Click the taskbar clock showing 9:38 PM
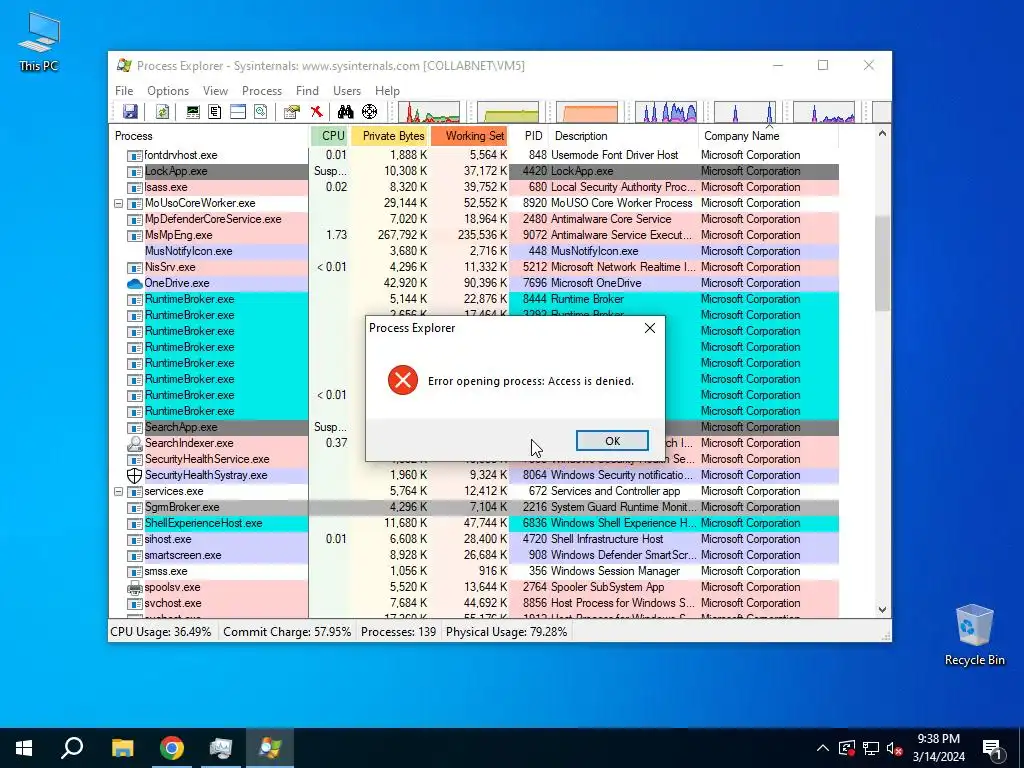The image size is (1024, 768). 938,748
